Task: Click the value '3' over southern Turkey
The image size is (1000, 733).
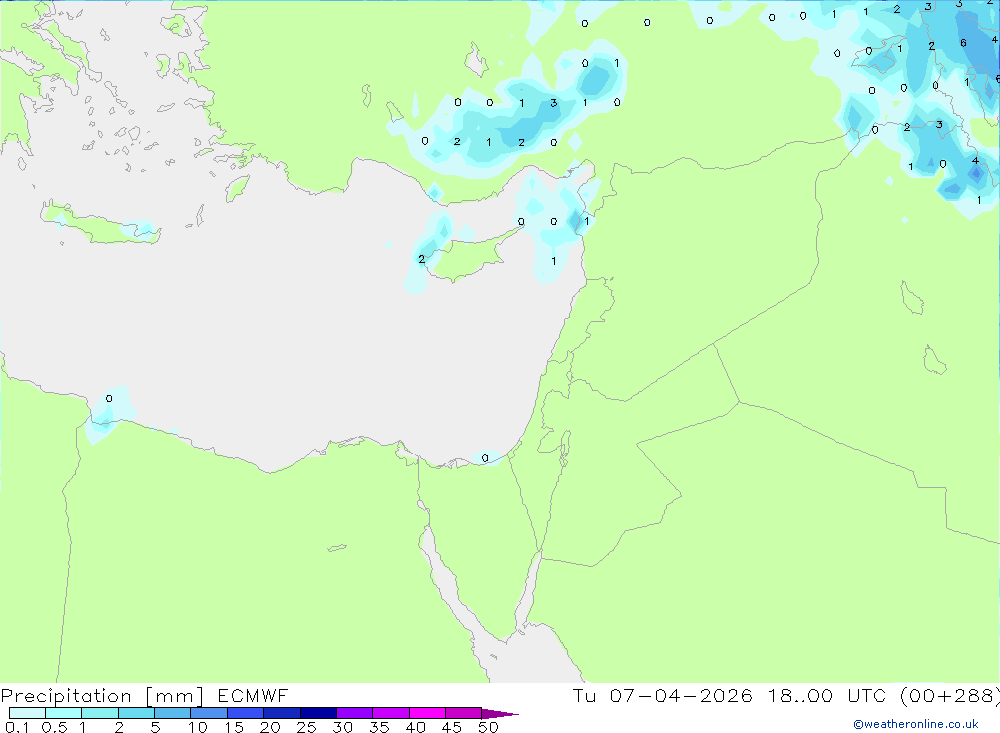Action: pyautogui.click(x=554, y=103)
